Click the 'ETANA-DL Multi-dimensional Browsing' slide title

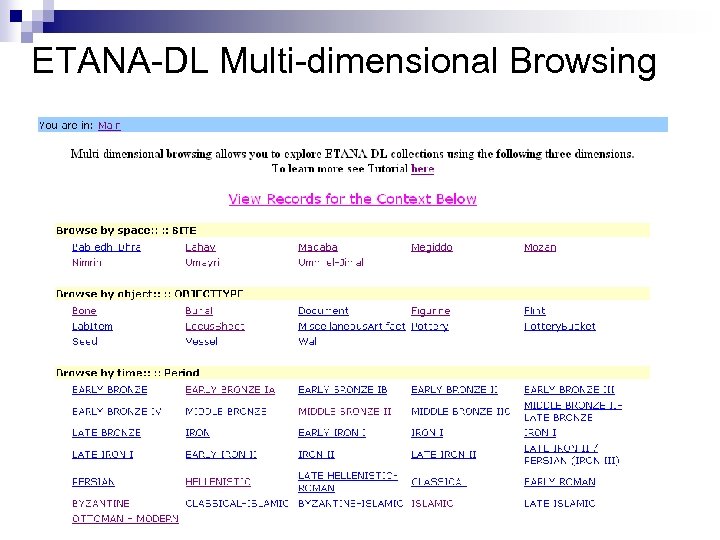click(x=344, y=61)
